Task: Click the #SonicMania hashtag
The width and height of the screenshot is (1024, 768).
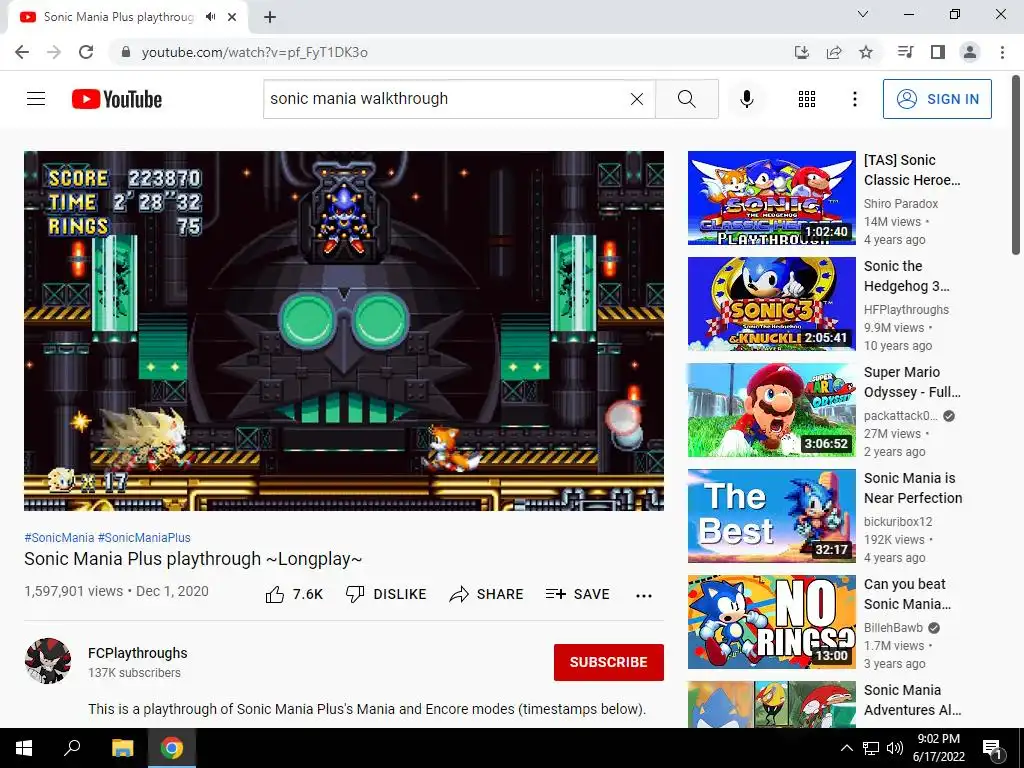Action: (x=59, y=537)
